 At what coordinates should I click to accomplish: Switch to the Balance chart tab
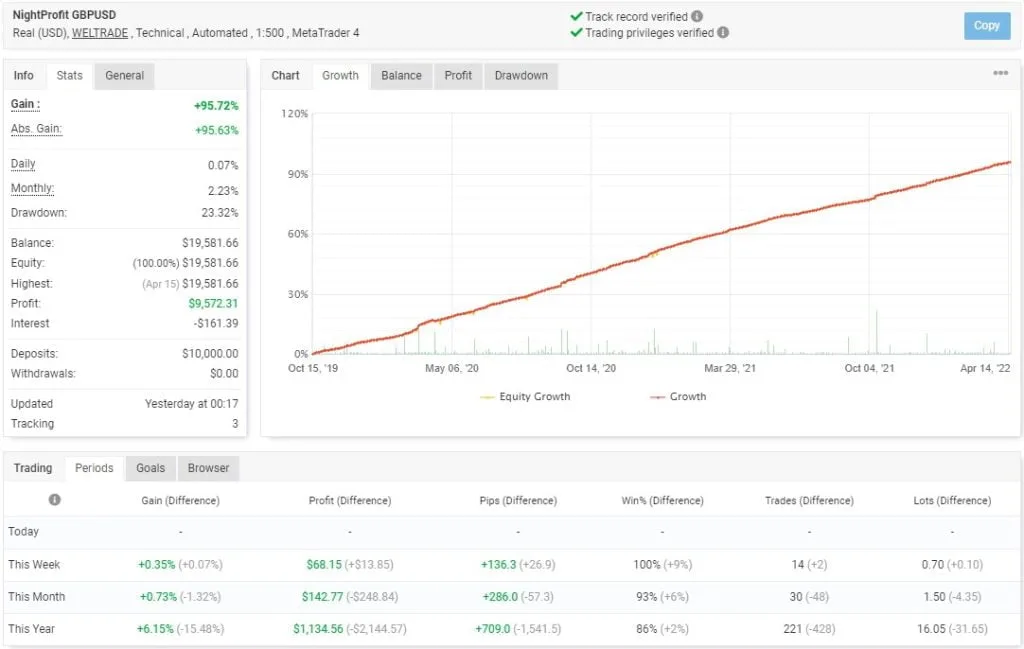[400, 75]
